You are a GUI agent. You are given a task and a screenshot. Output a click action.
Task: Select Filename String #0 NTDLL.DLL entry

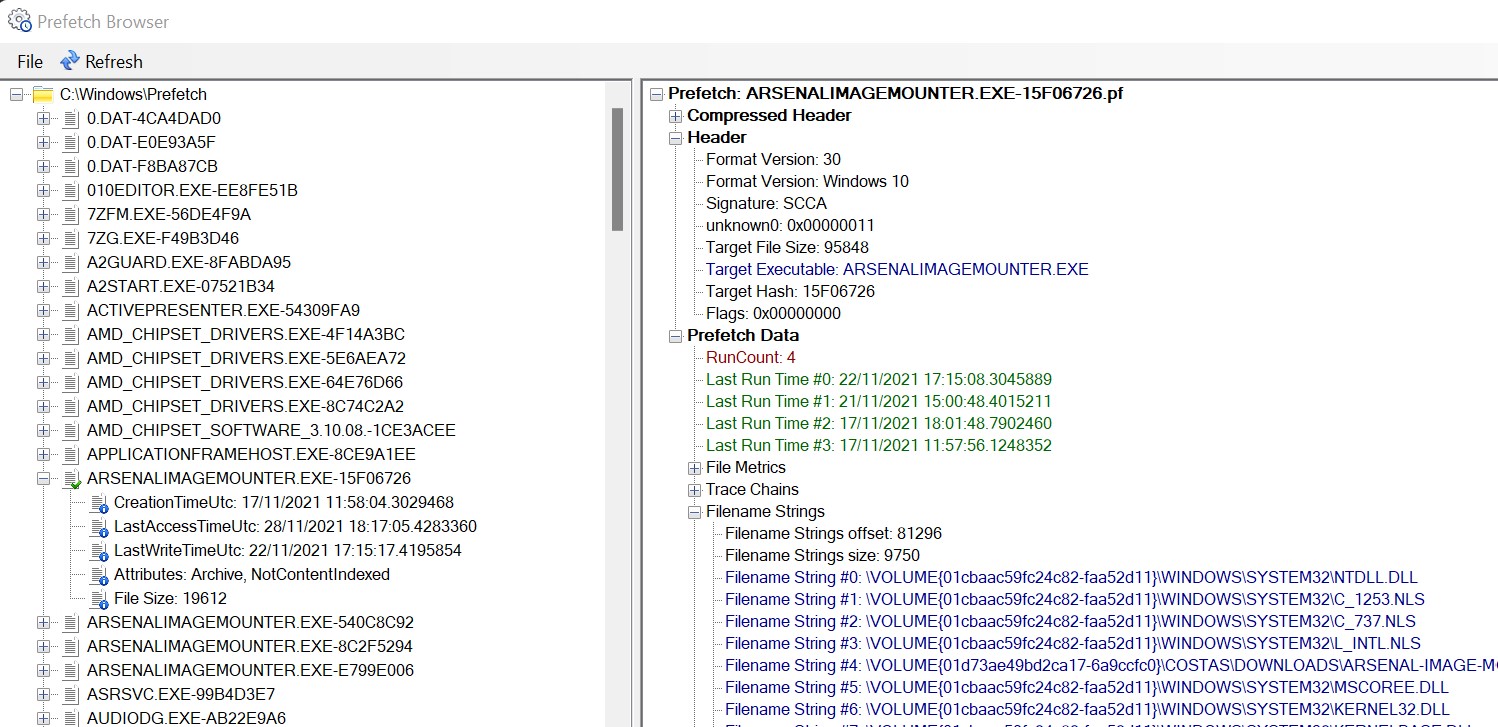coord(1071,577)
